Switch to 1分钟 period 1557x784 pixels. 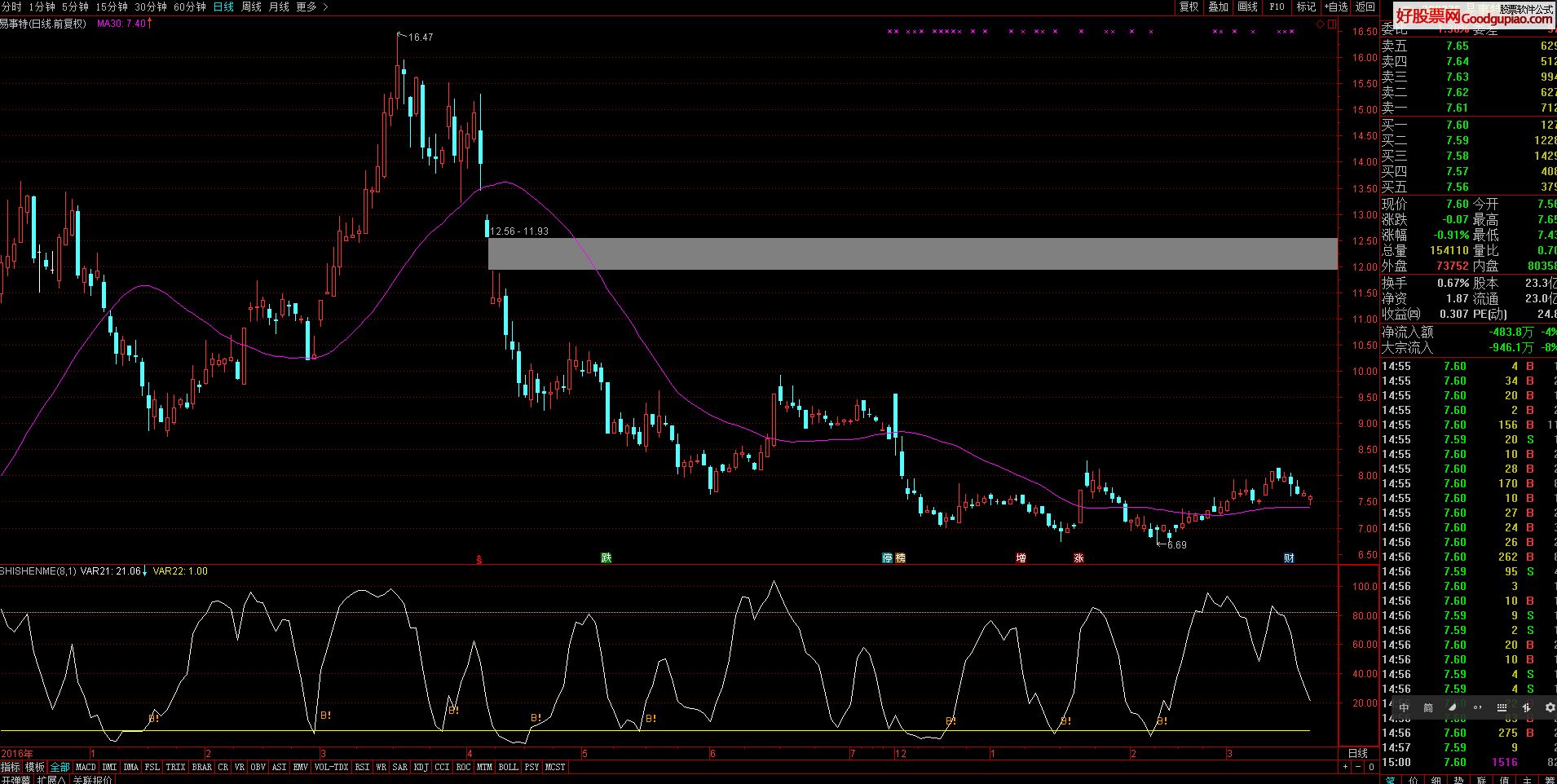click(x=42, y=7)
